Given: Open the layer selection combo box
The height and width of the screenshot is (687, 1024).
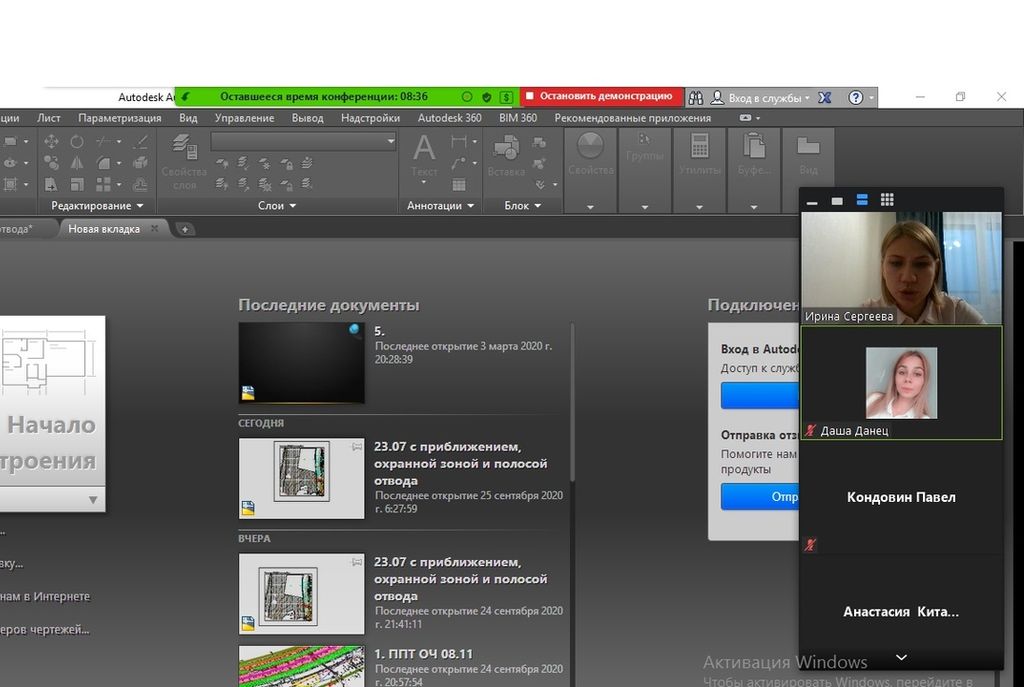Looking at the screenshot, I should point(303,141).
